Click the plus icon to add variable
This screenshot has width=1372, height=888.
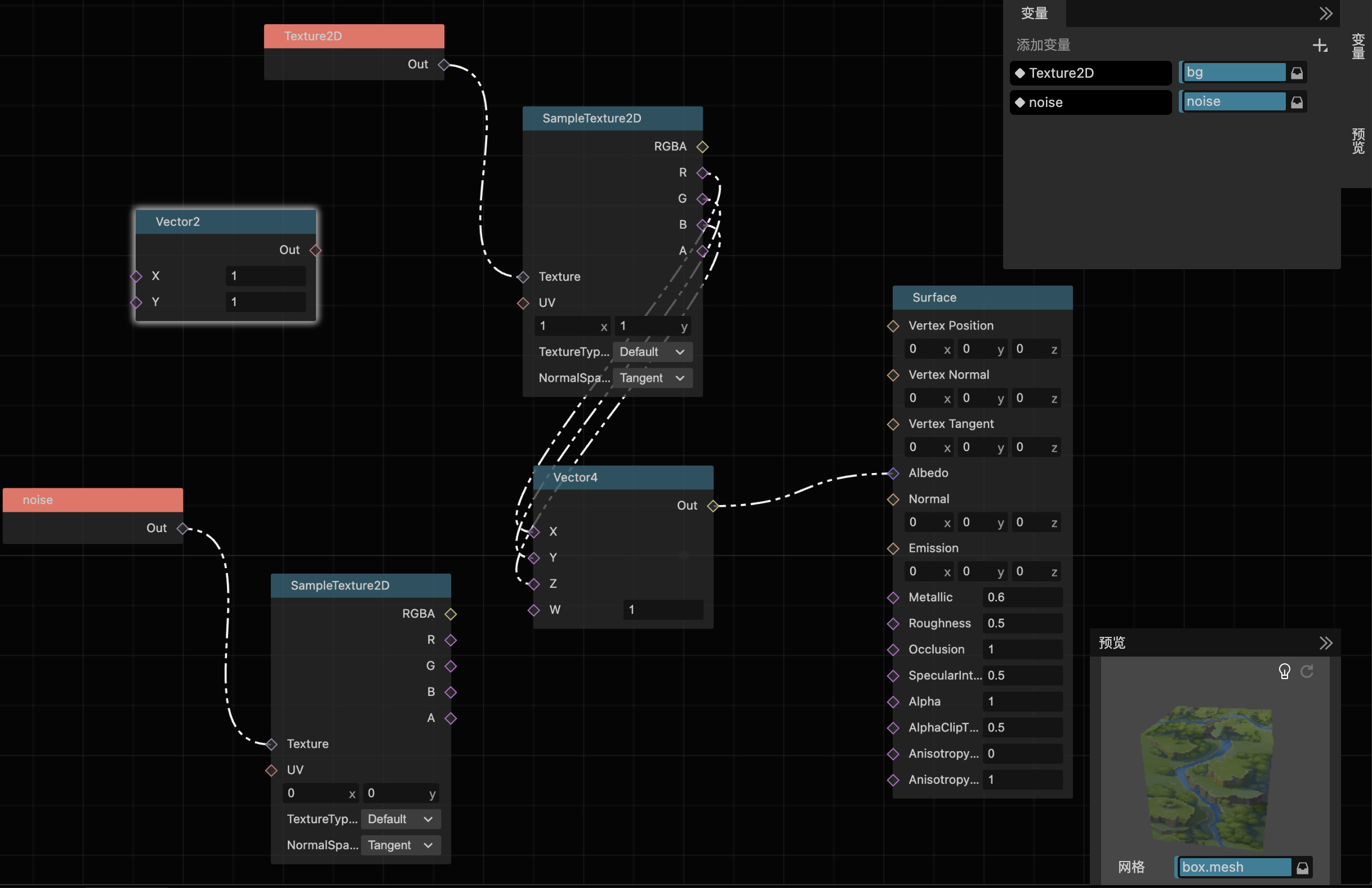[x=1320, y=46]
